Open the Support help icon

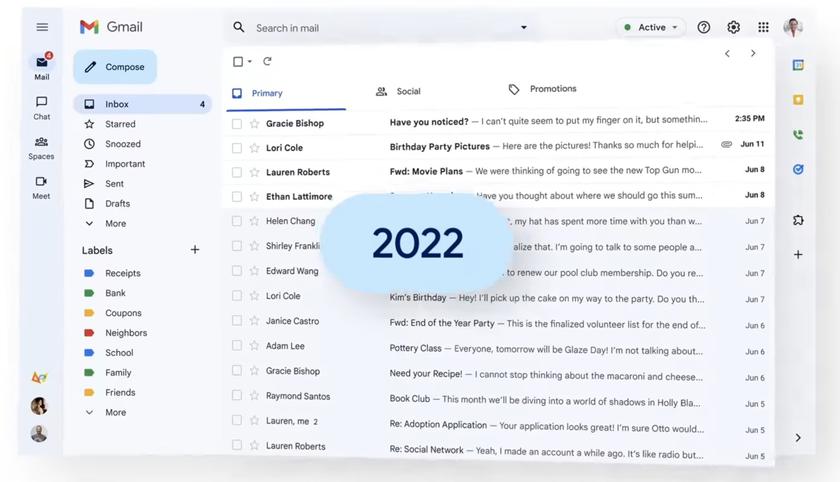704,27
